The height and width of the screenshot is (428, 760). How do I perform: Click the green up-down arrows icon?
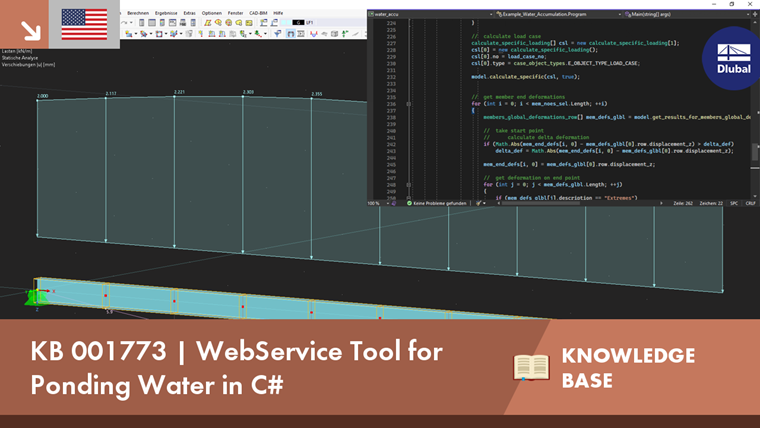[x=345, y=33]
